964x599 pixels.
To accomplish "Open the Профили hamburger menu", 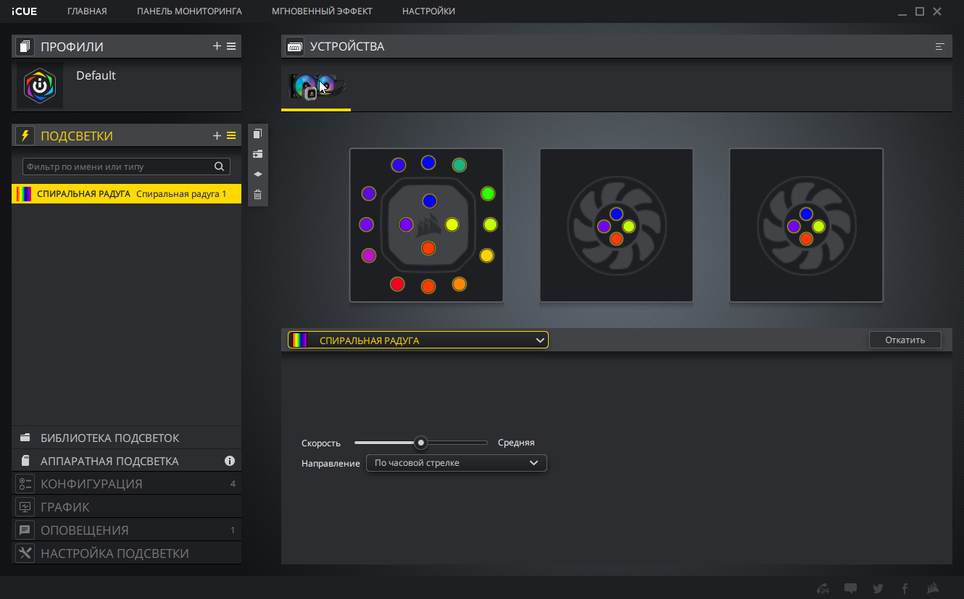I will click(231, 46).
